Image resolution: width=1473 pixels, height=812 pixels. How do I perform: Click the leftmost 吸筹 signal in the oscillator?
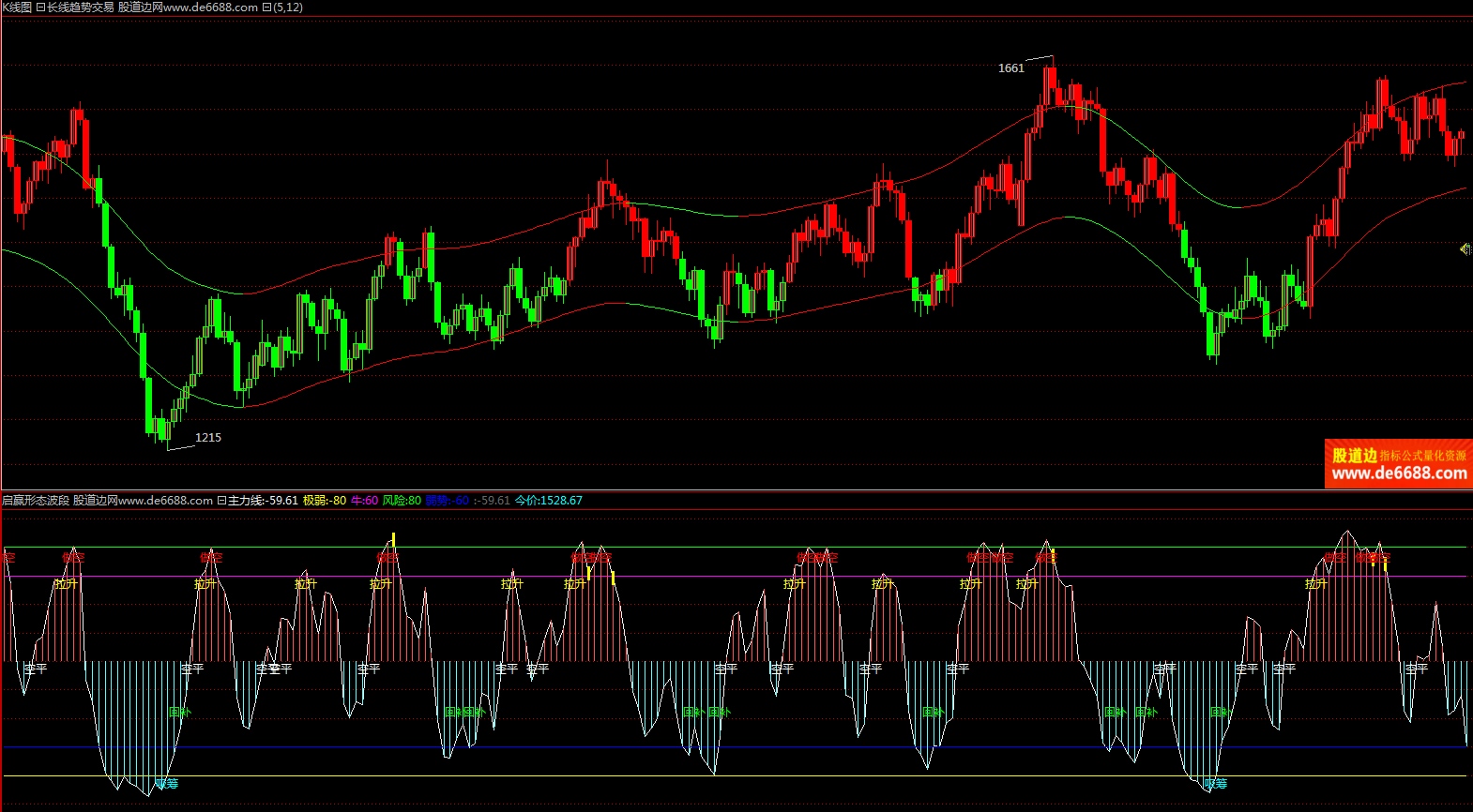pyautogui.click(x=166, y=783)
